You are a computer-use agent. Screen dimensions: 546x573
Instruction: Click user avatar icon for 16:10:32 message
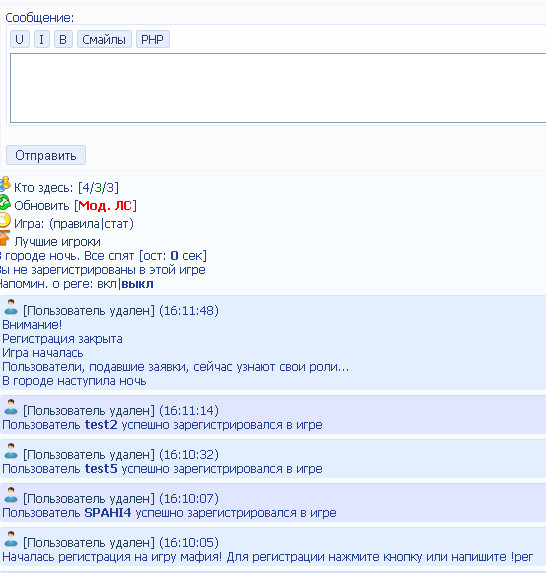(x=11, y=451)
